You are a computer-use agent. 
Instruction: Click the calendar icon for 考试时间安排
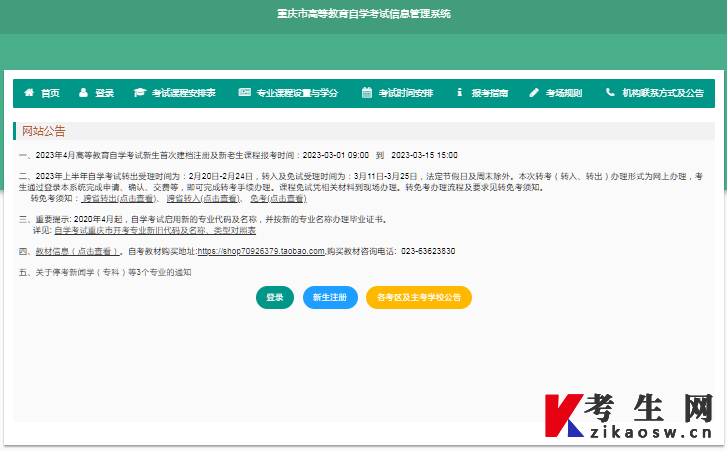pyautogui.click(x=367, y=92)
